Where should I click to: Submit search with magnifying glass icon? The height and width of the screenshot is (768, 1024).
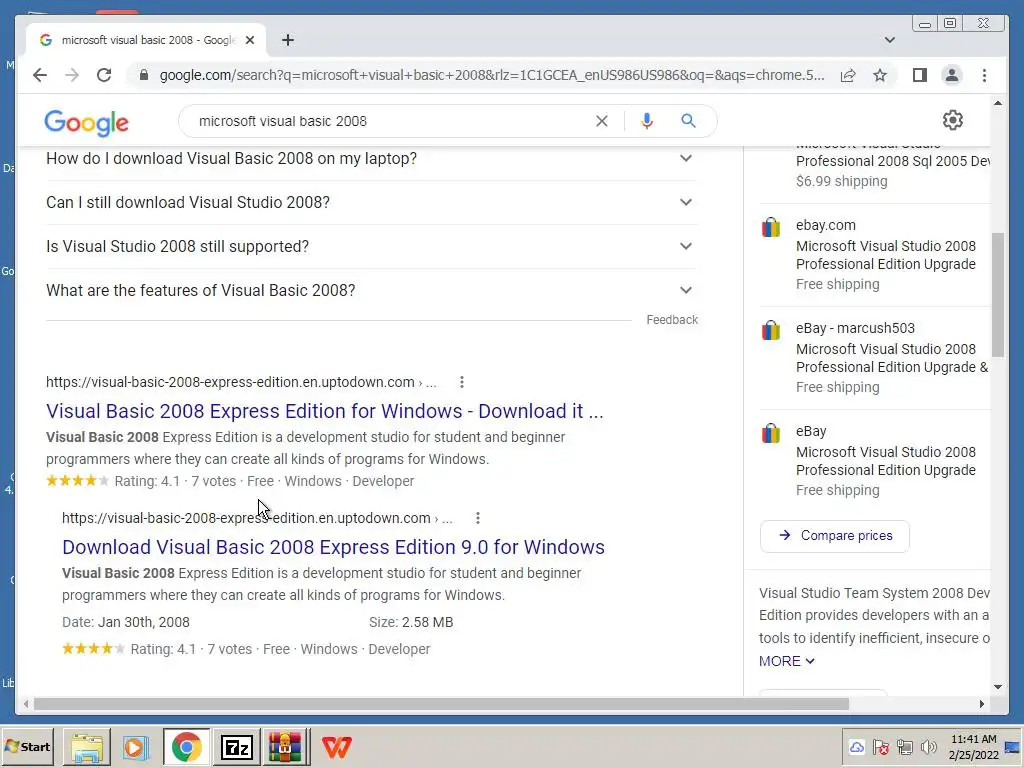point(688,121)
